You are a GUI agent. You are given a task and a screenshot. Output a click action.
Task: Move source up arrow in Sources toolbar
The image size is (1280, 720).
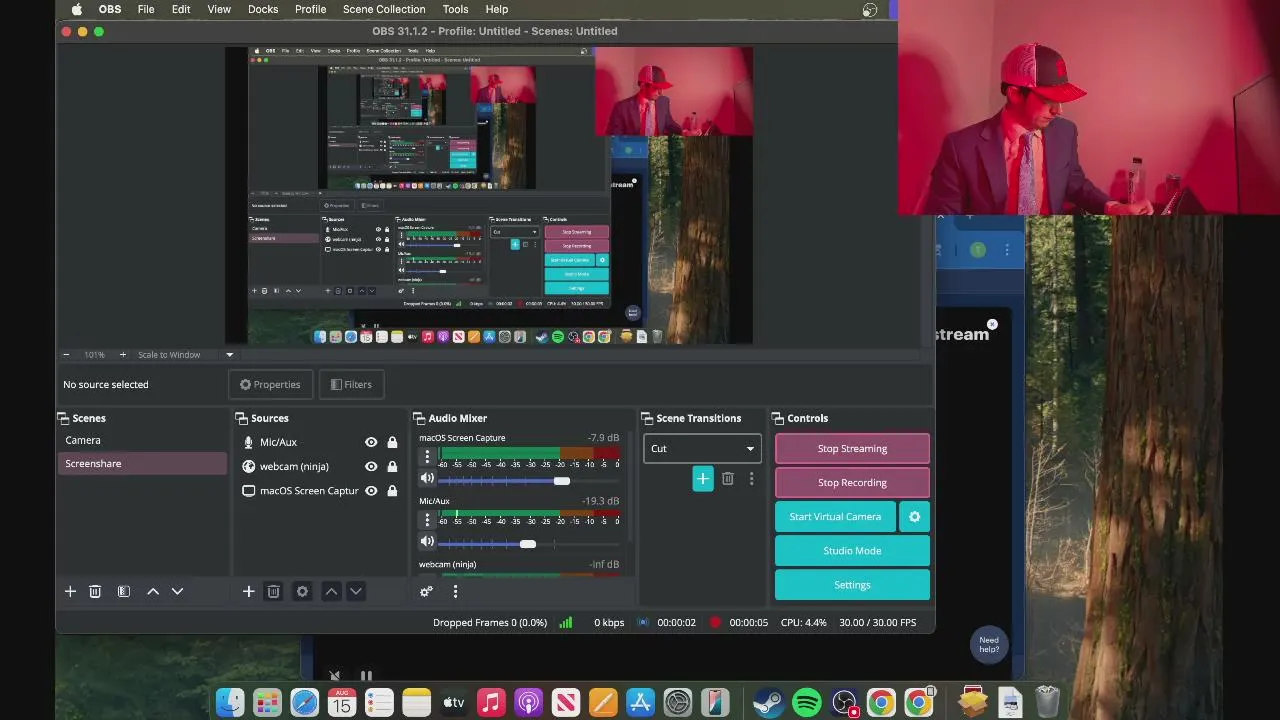[331, 591]
